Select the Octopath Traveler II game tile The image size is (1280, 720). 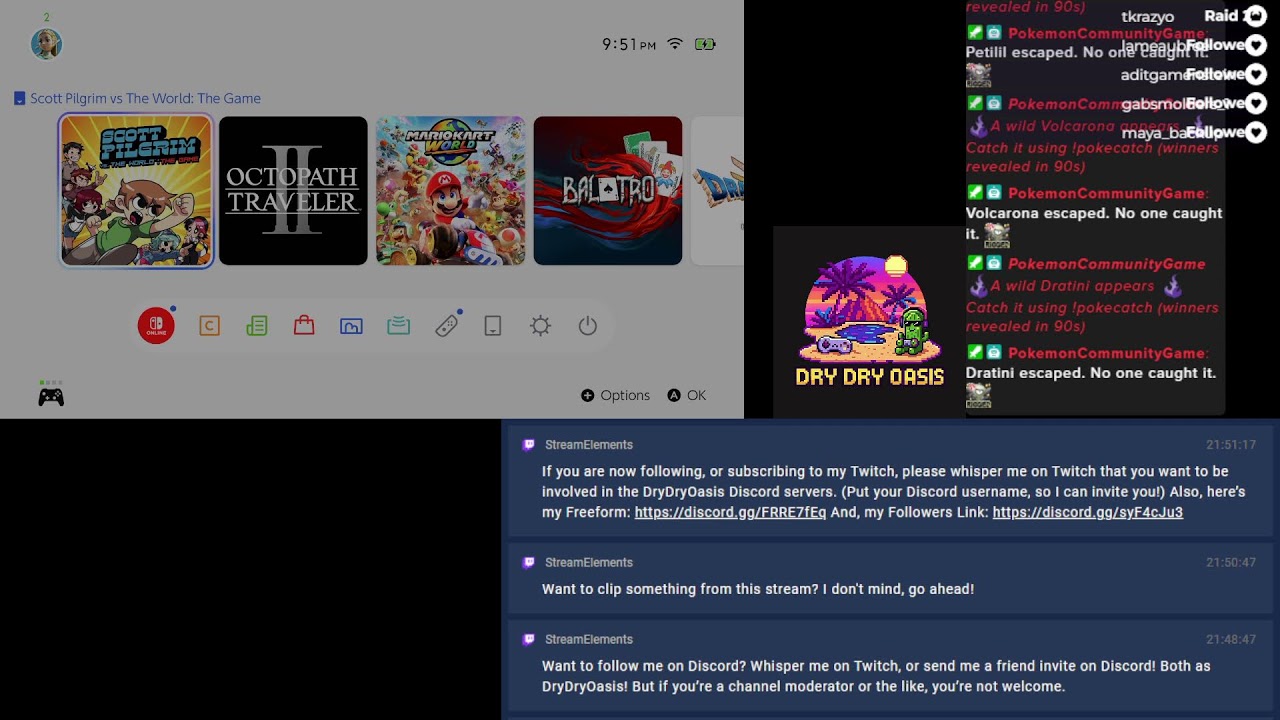coord(293,191)
